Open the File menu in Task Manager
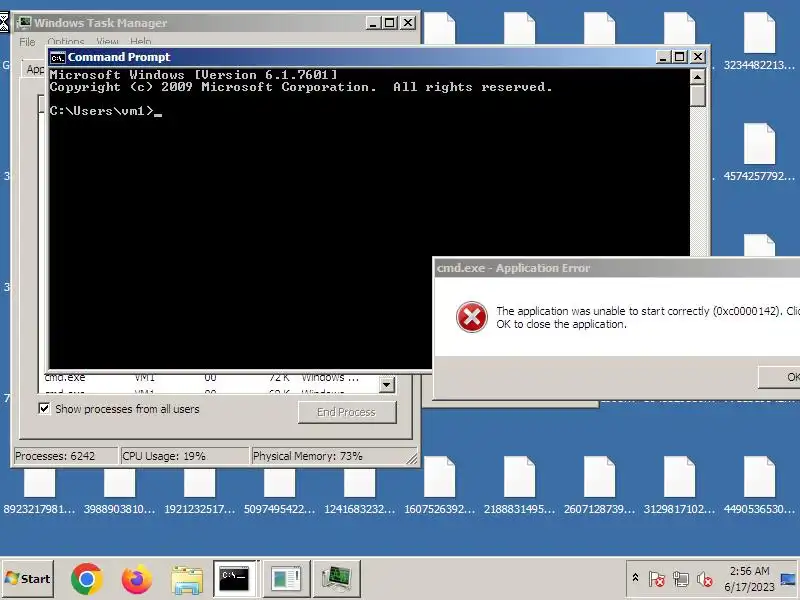 coord(27,41)
